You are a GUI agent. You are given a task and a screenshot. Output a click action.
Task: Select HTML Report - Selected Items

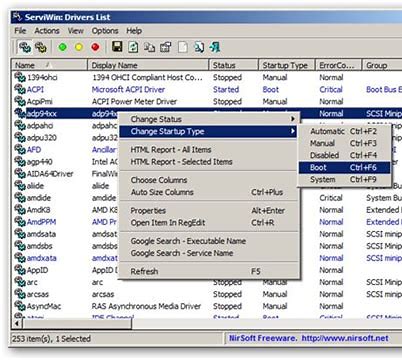point(209,162)
